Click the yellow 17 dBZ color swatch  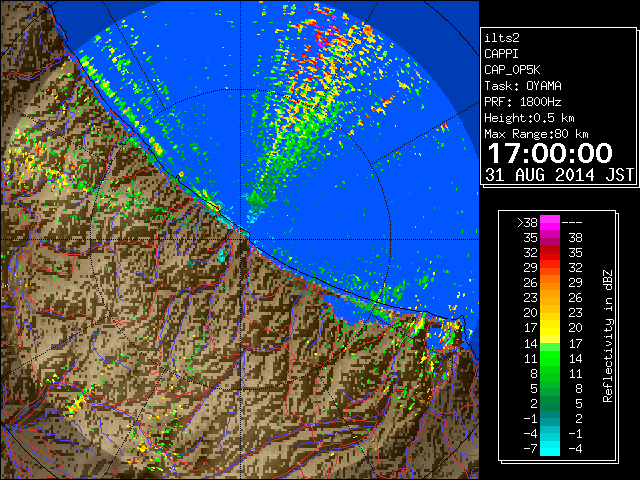550,328
